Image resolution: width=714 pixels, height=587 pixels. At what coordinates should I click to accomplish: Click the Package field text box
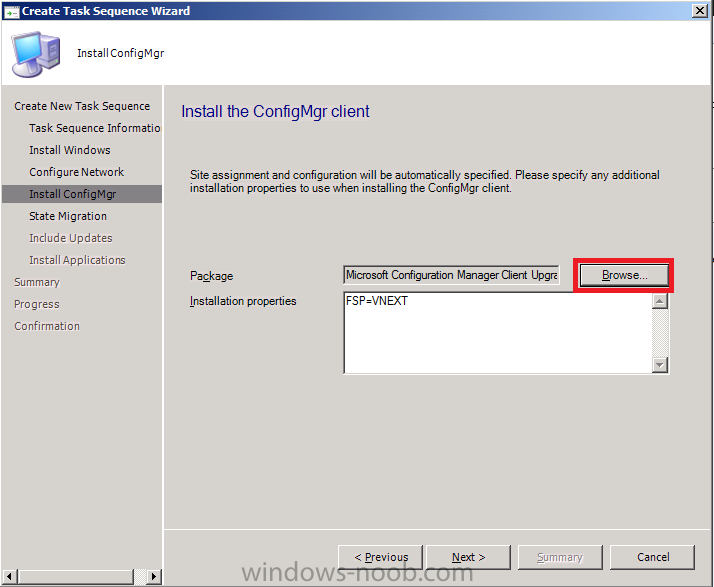click(451, 275)
